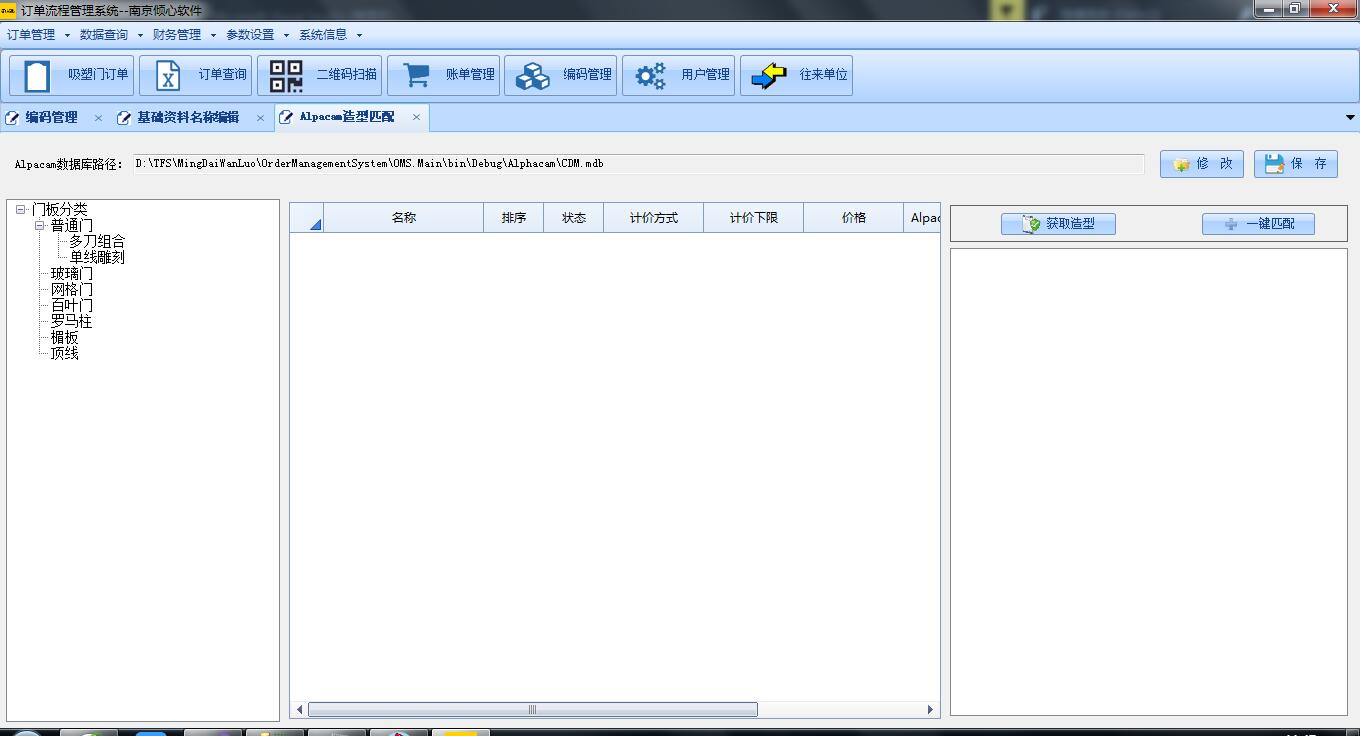The height and width of the screenshot is (736, 1360).
Task: Close the 基础资料名称编辑 tab
Action: pyautogui.click(x=260, y=118)
